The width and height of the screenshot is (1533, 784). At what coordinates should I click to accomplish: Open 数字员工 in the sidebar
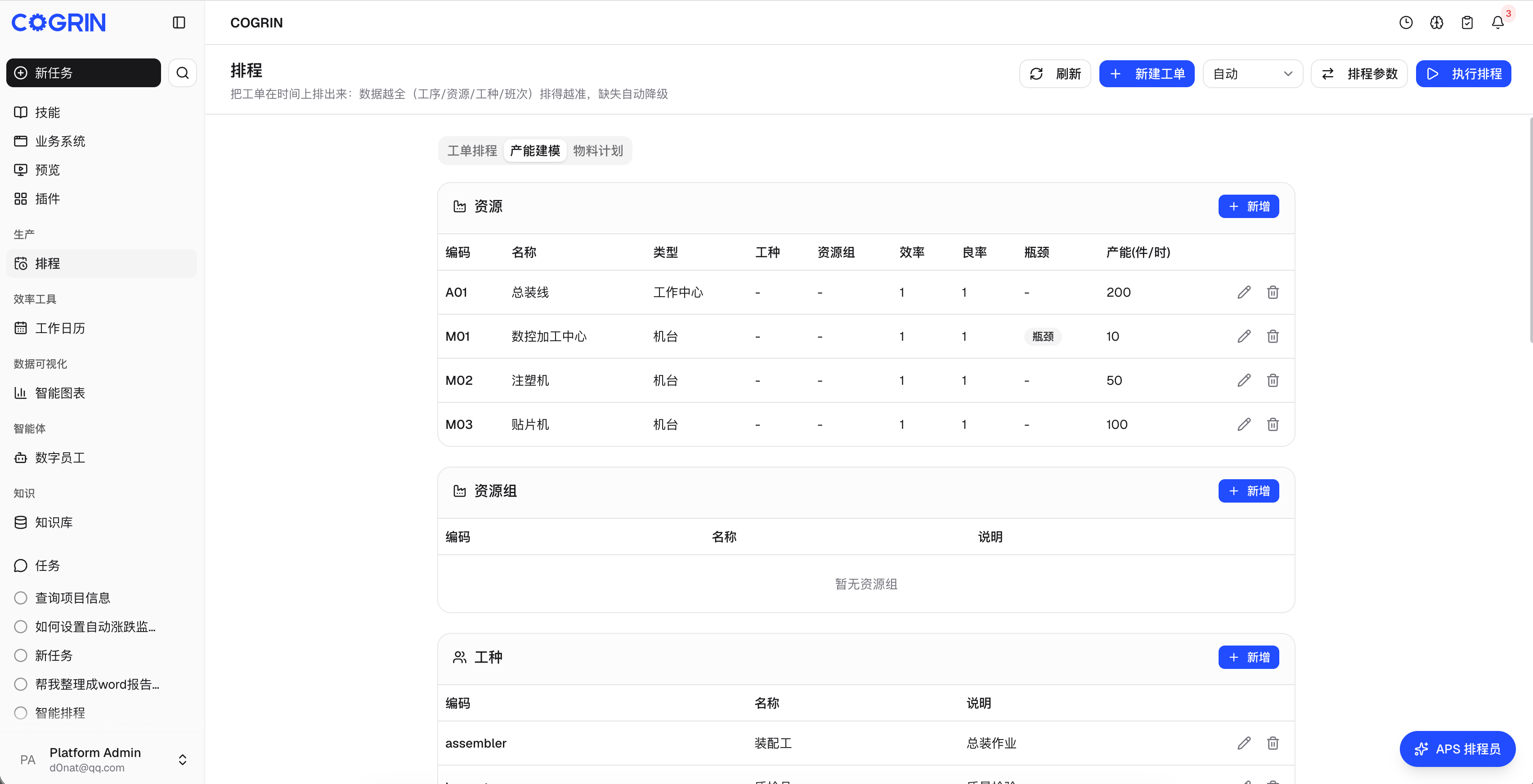click(101, 458)
